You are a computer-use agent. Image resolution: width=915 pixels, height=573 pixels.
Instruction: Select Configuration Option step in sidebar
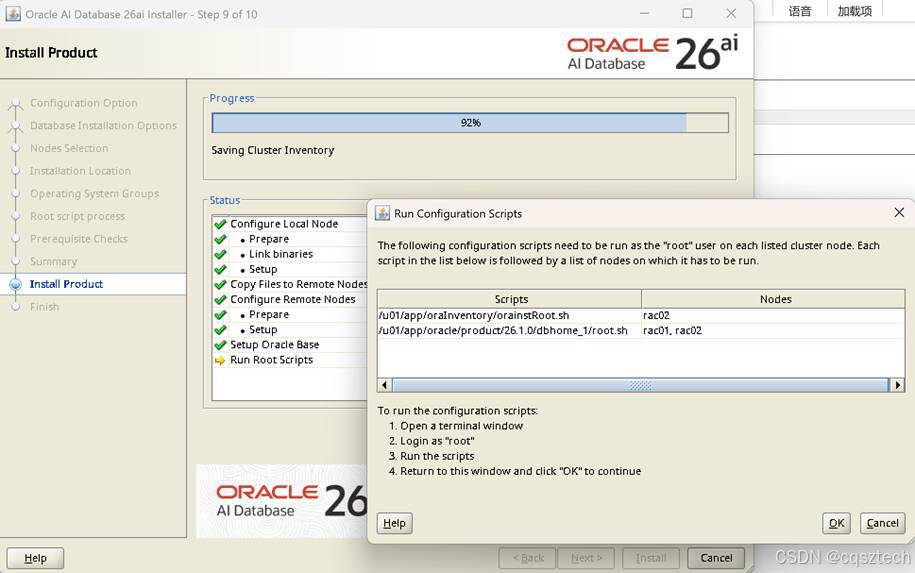pyautogui.click(x=83, y=103)
